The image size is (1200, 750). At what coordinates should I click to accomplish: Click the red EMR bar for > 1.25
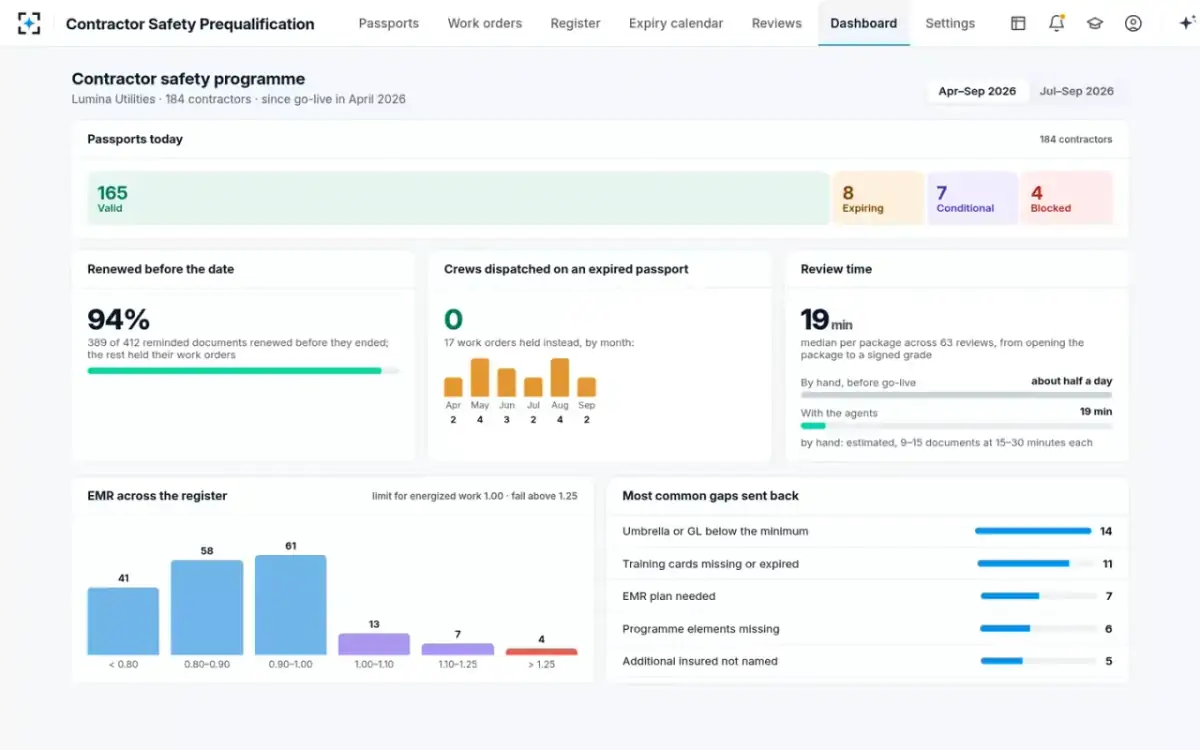pos(542,652)
